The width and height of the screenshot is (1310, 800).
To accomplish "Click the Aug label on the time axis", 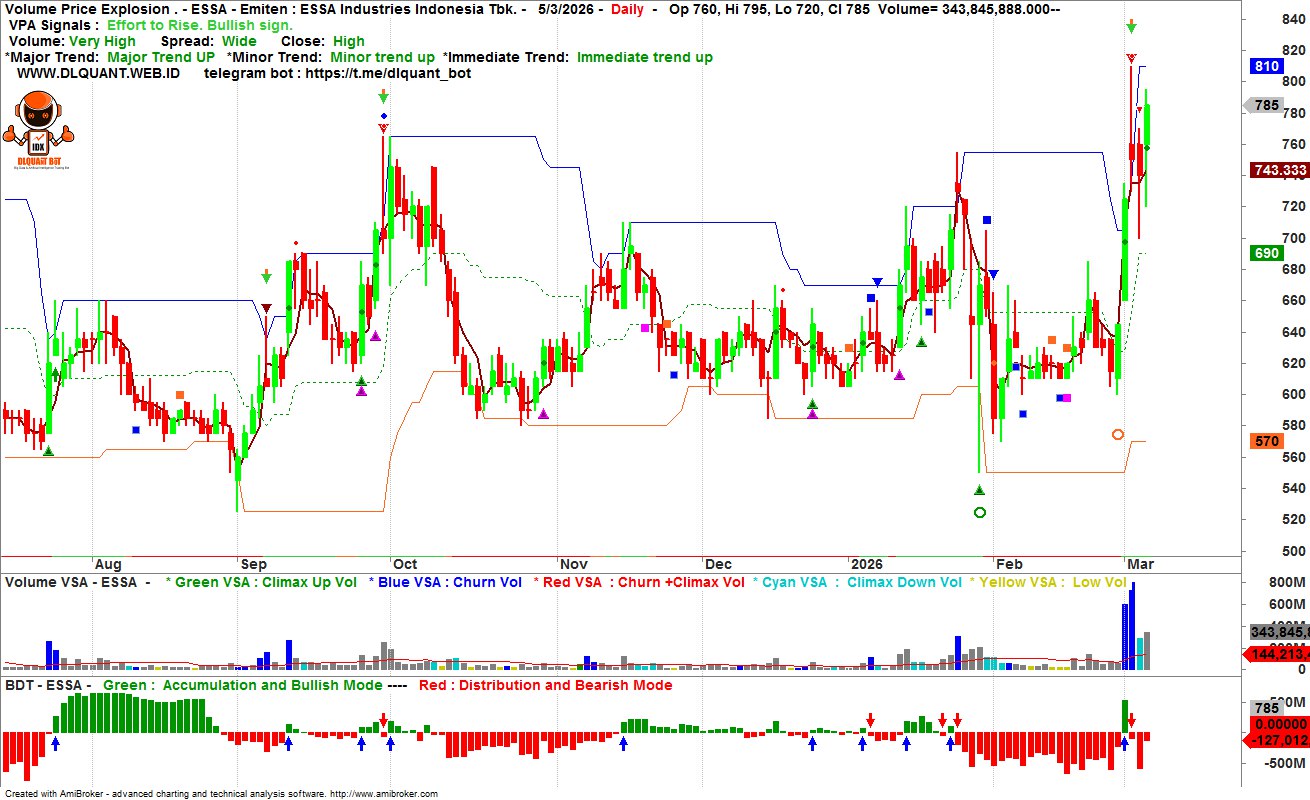I will 107,563.
